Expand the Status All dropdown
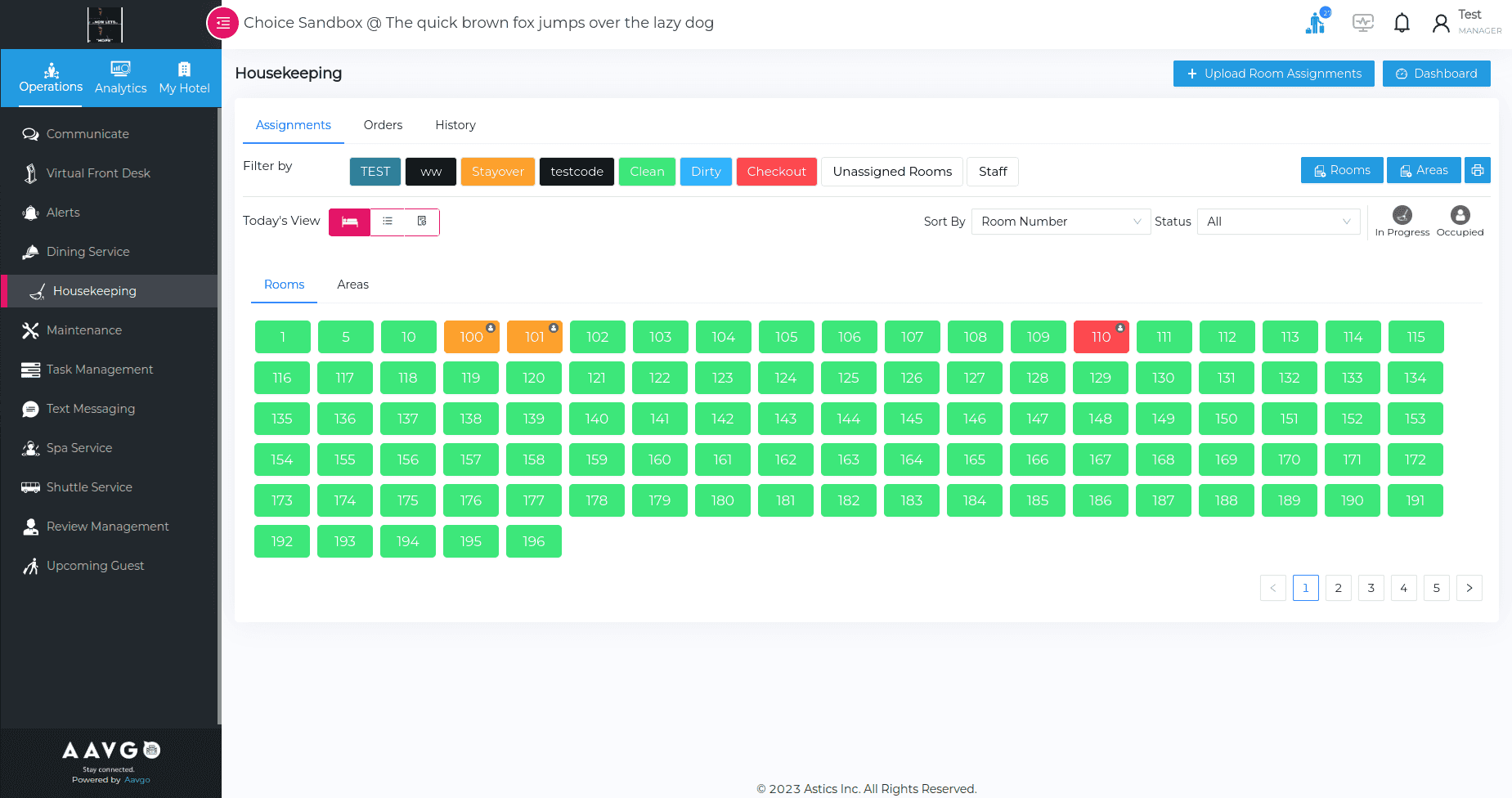 coord(1277,222)
